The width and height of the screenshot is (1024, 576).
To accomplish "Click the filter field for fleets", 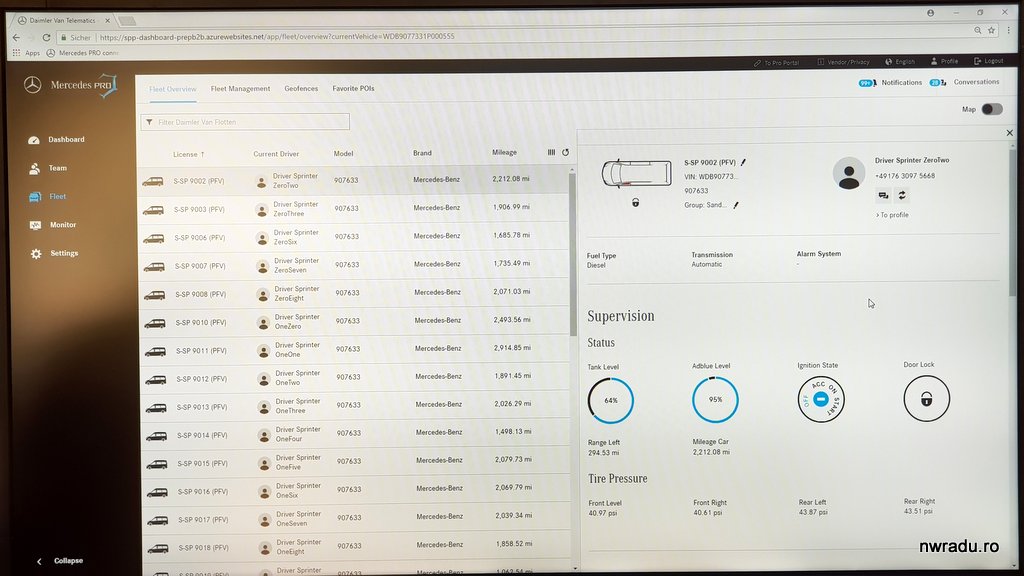I will click(245, 122).
